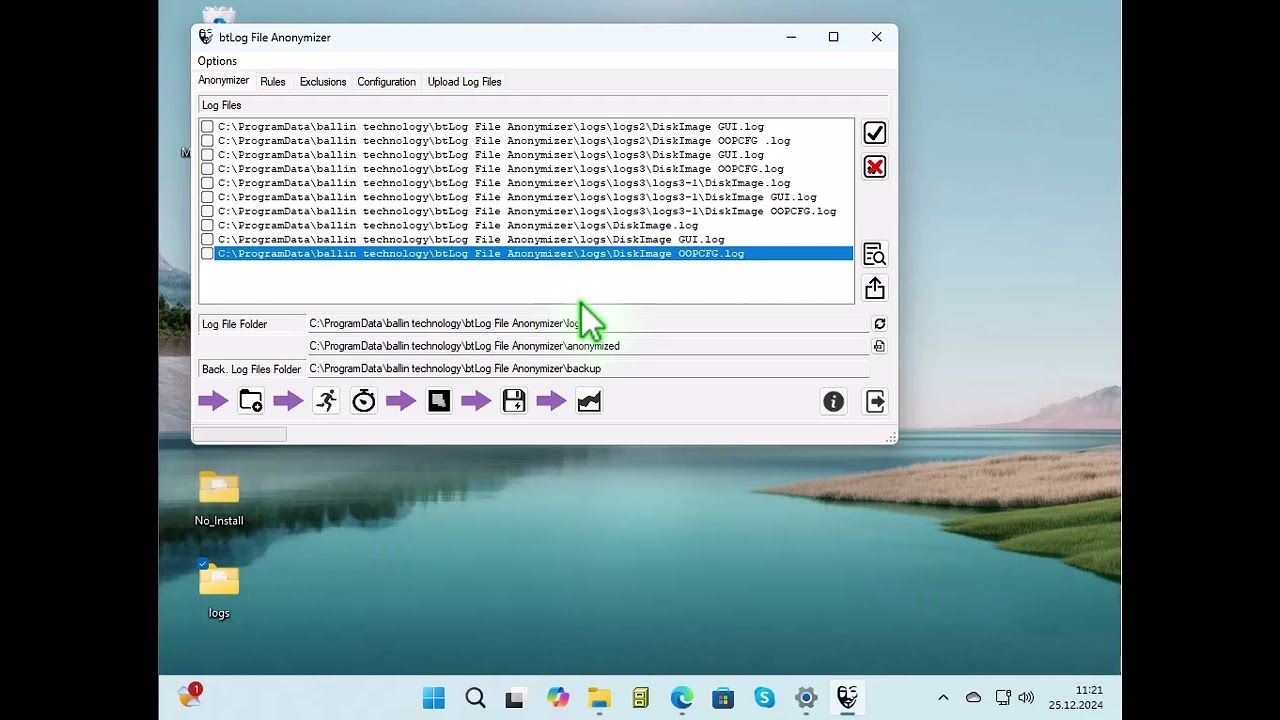The height and width of the screenshot is (720, 1280).
Task: Click the black square anonymize icon
Action: pos(439,401)
